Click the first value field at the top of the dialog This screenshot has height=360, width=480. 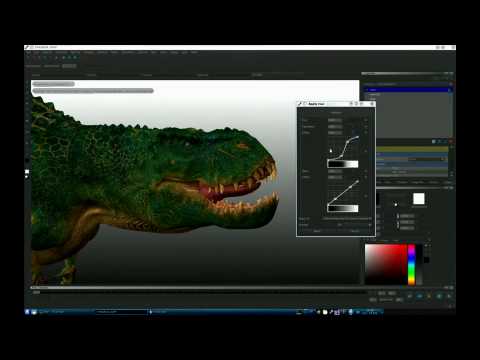click(x=335, y=120)
